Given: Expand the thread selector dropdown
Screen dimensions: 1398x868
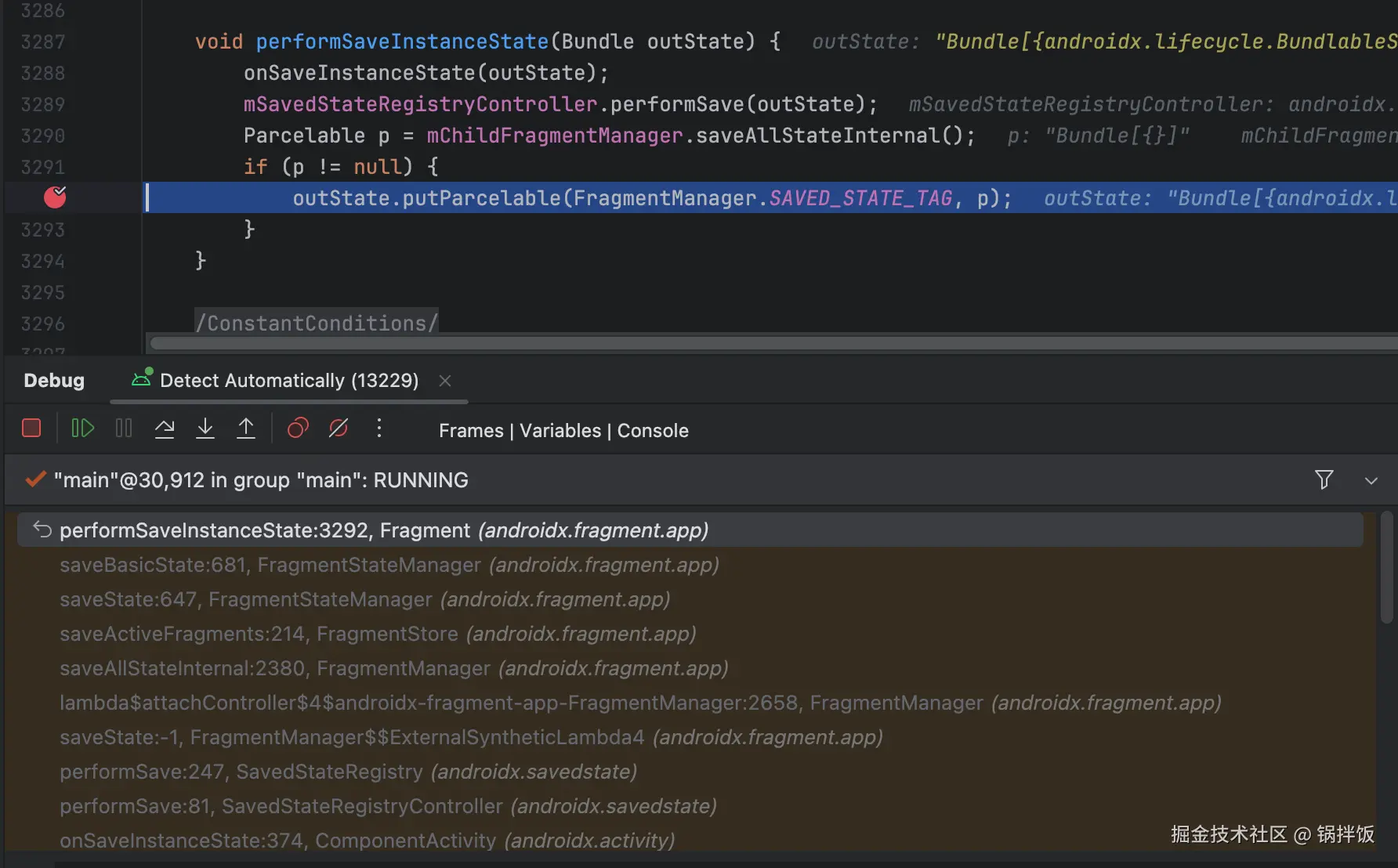Looking at the screenshot, I should pyautogui.click(x=1371, y=481).
